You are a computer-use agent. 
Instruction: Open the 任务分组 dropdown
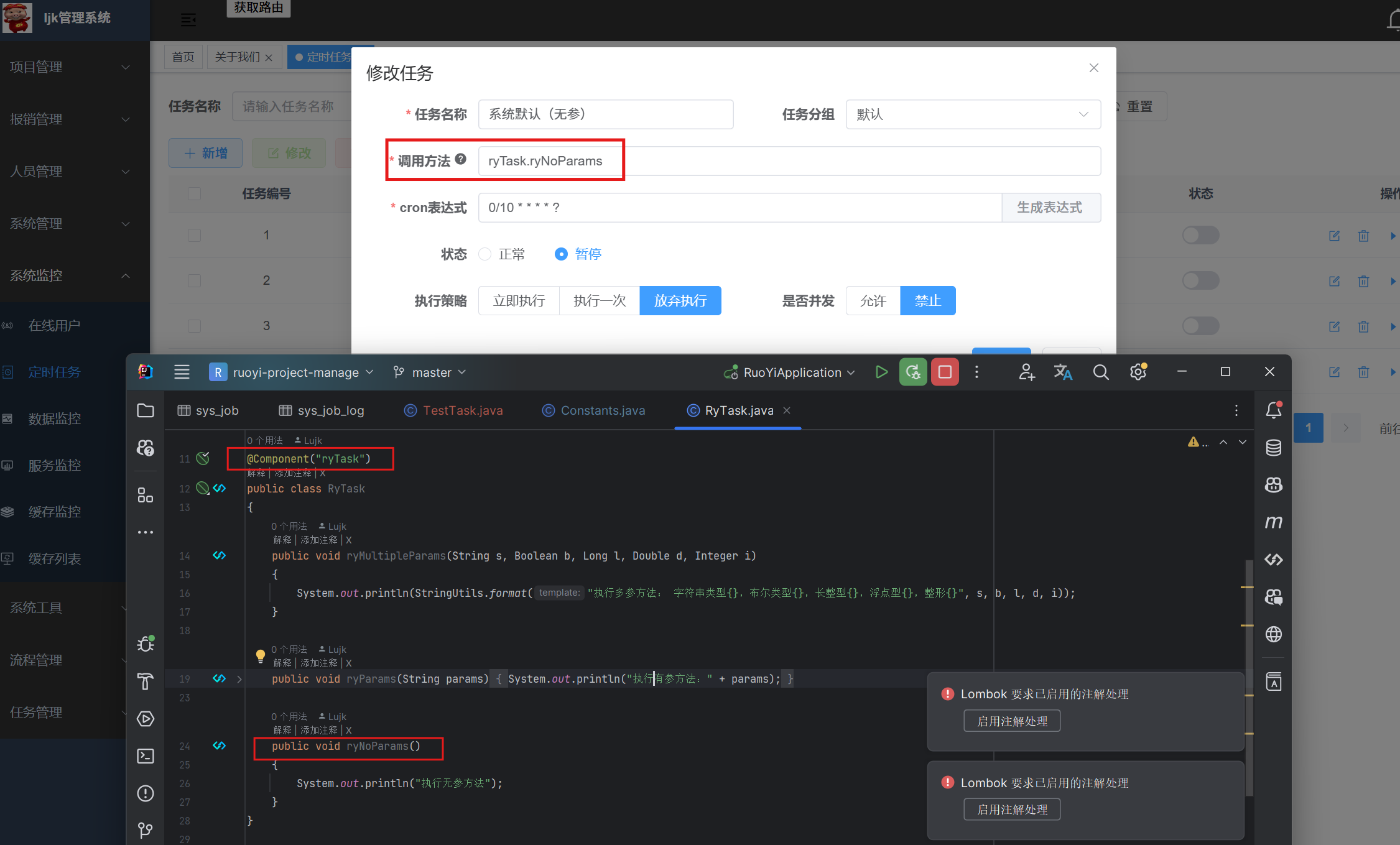pyautogui.click(x=973, y=114)
